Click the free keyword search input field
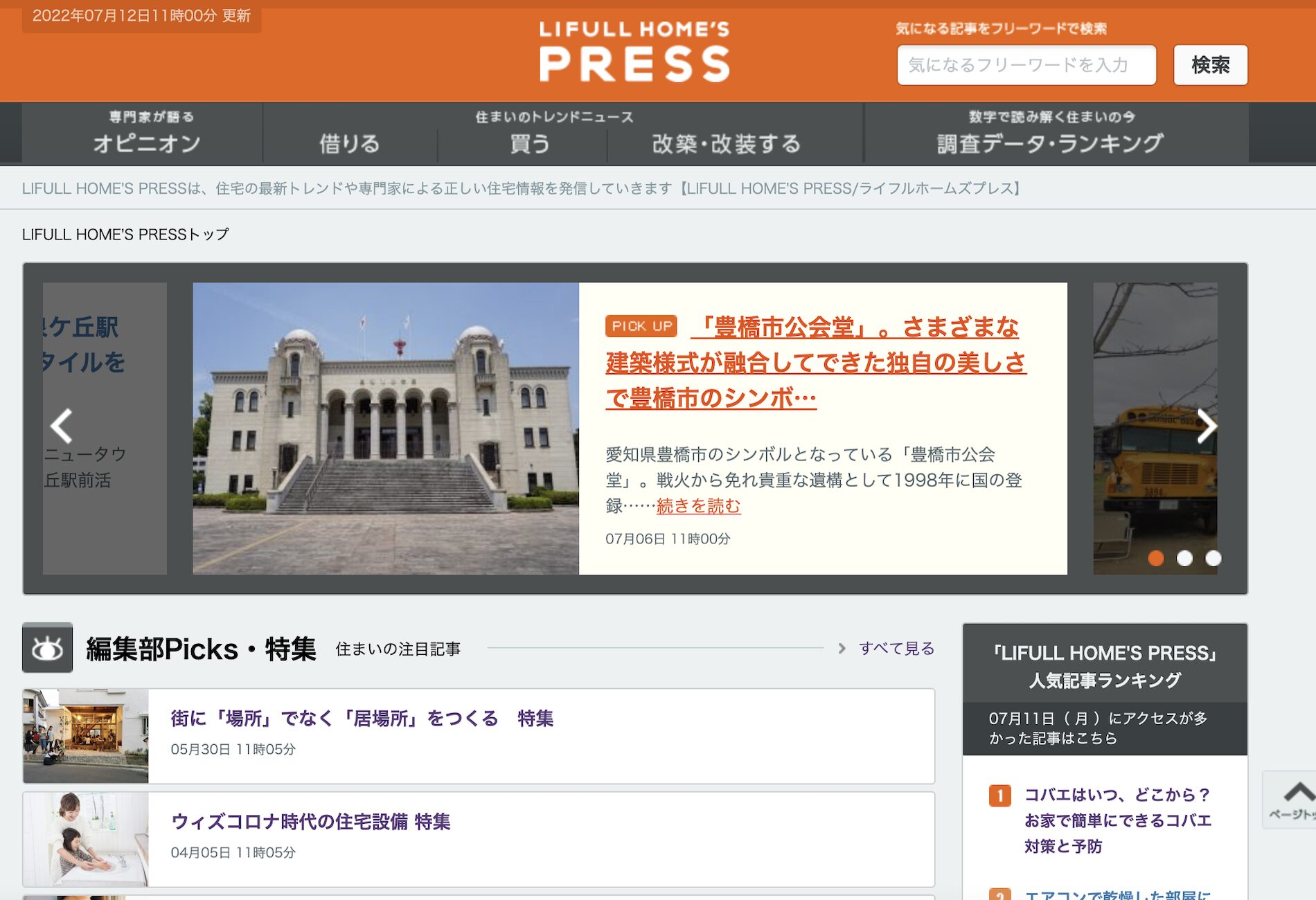 pyautogui.click(x=1027, y=65)
